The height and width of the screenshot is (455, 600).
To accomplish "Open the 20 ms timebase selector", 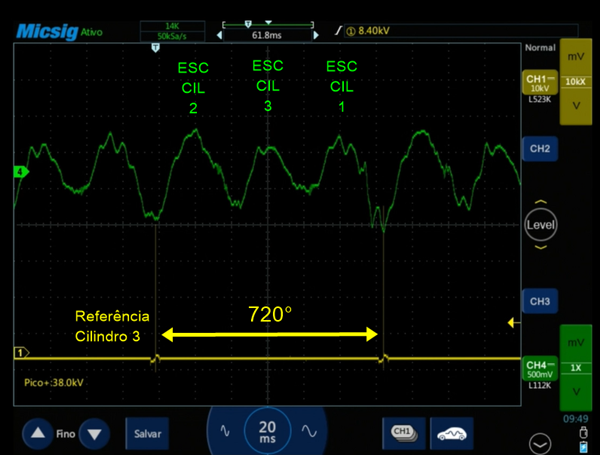I will click(268, 432).
